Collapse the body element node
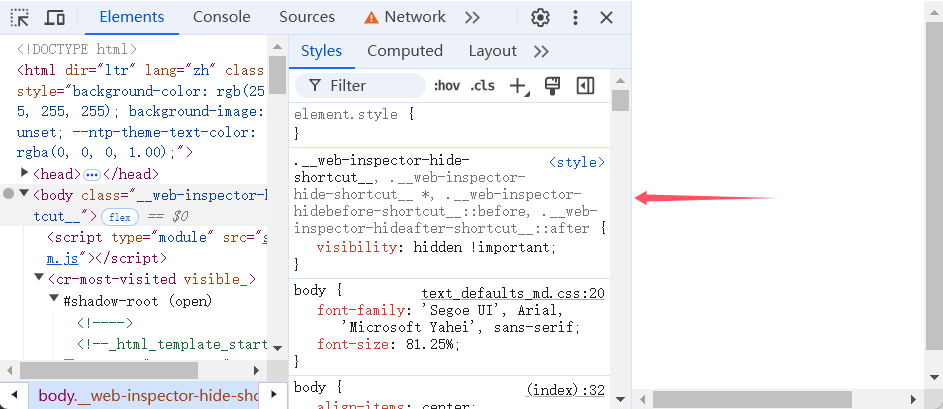 click(24, 194)
